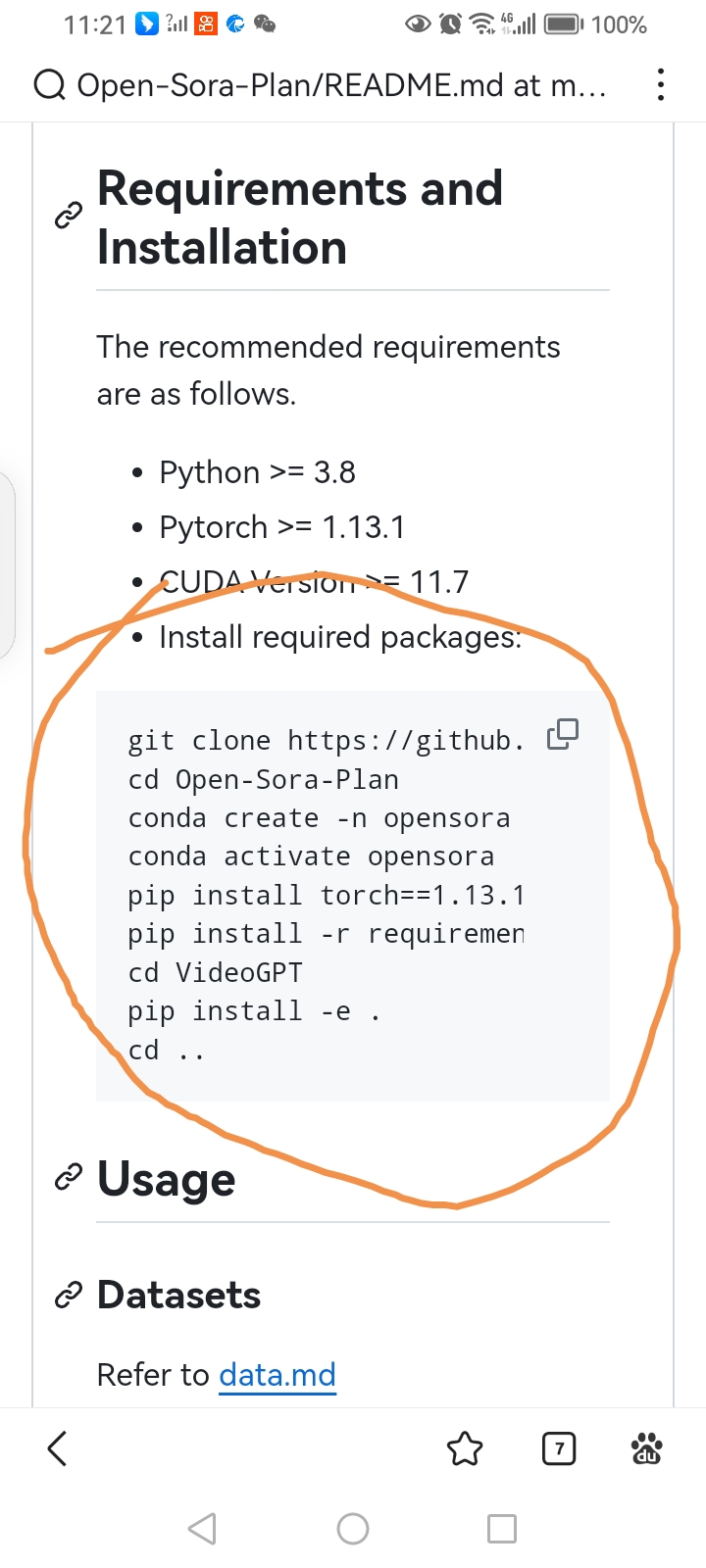Tap the Baidu paw icon
This screenshot has height=1568, width=706.
point(647,1448)
